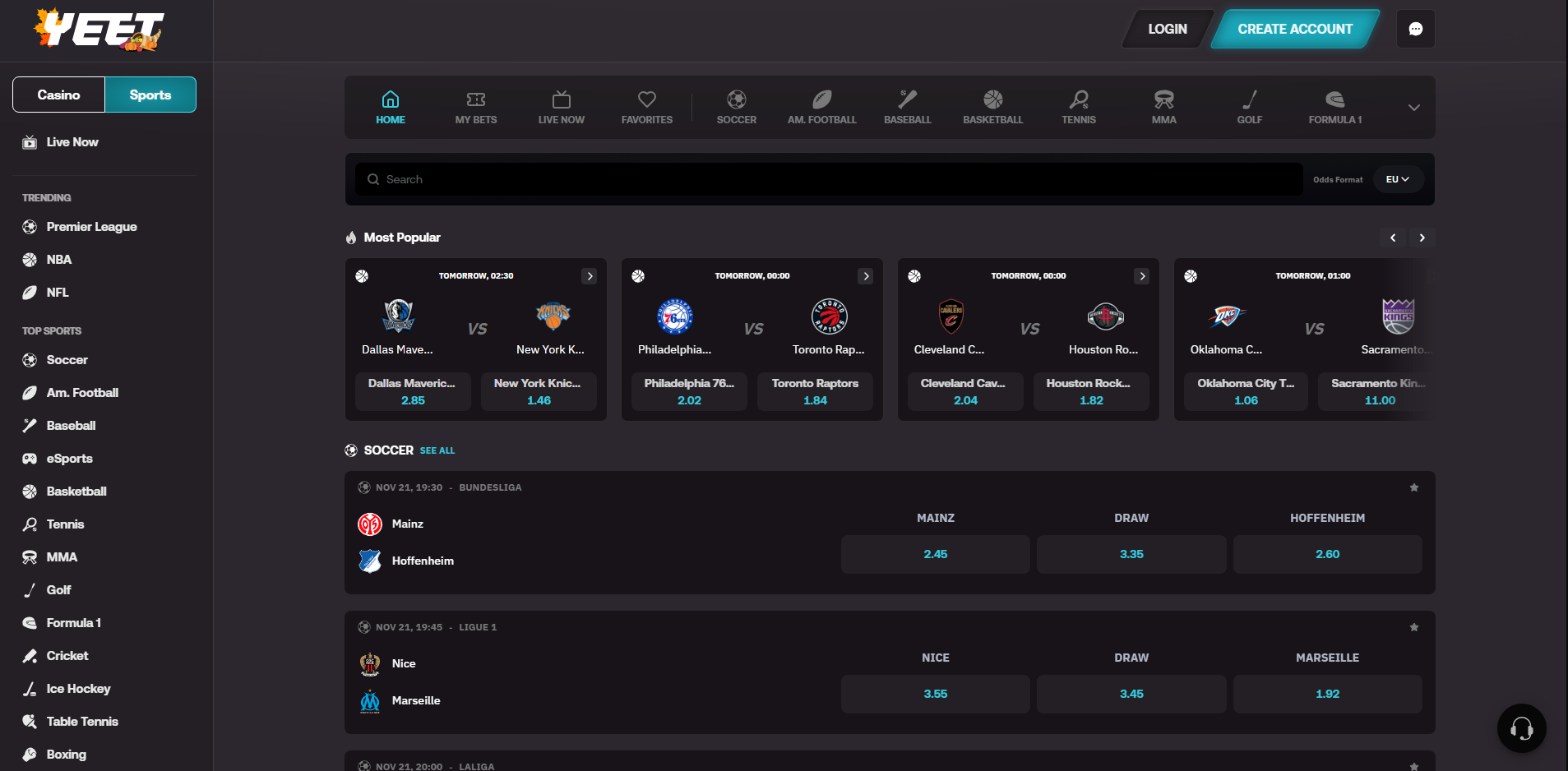The width and height of the screenshot is (1568, 771).
Task: Open the Soccer See All link
Action: [437, 450]
